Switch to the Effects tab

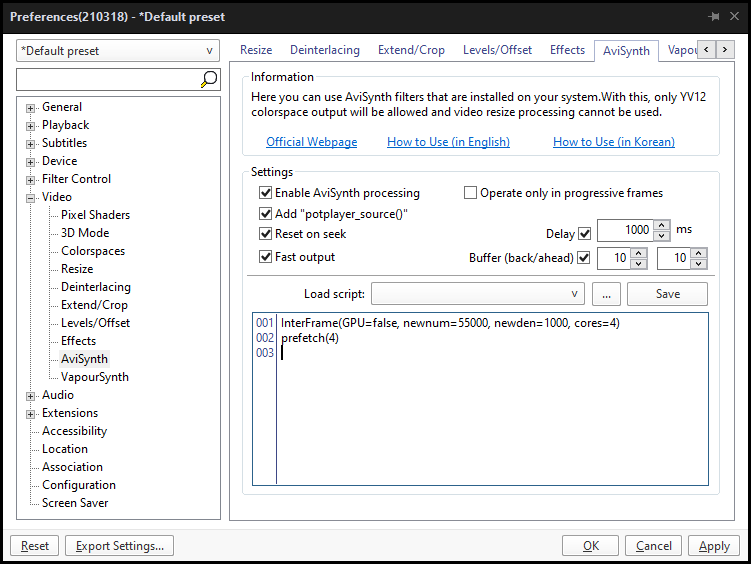(x=567, y=50)
